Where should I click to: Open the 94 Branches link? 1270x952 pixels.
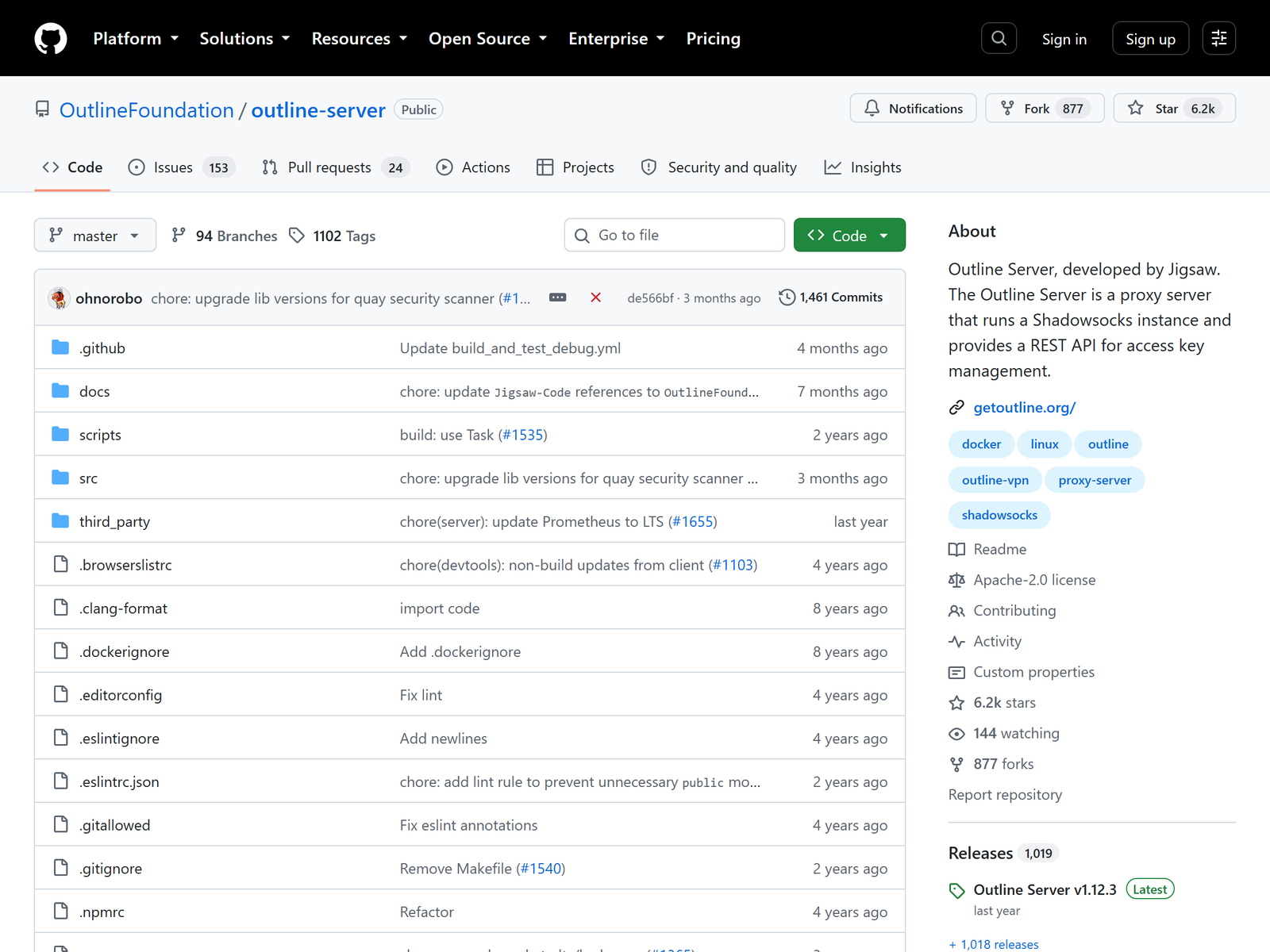(225, 236)
